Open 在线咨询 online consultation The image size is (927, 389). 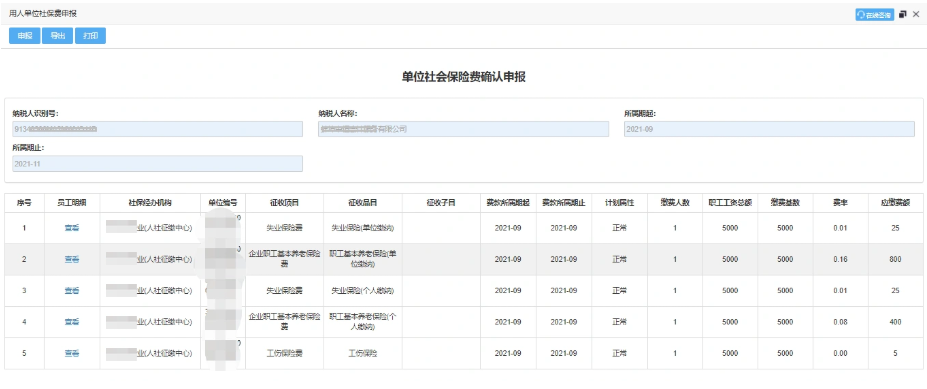point(874,15)
